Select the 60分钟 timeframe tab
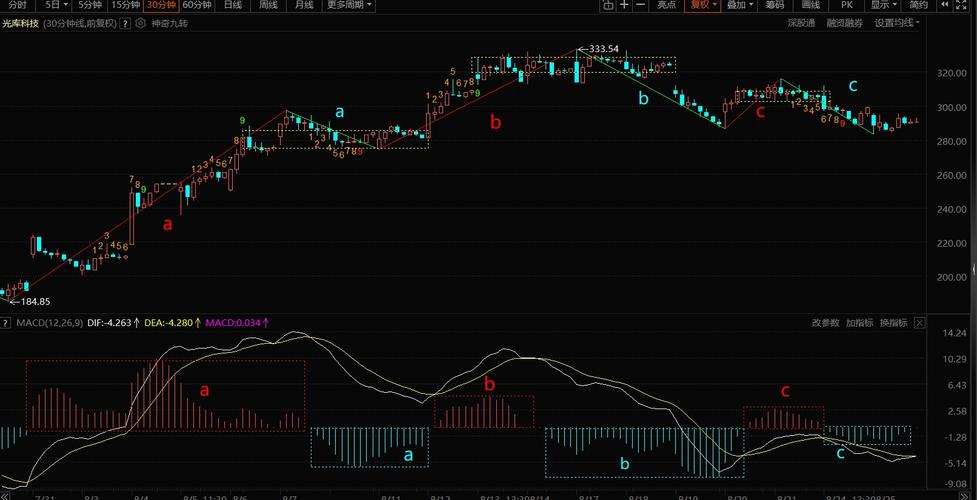Image resolution: width=977 pixels, height=500 pixels. point(197,5)
